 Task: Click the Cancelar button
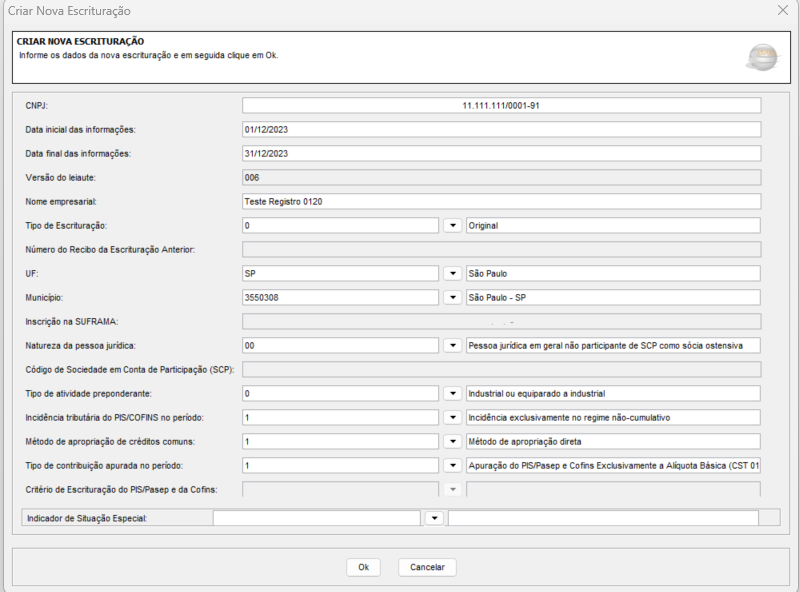[427, 567]
